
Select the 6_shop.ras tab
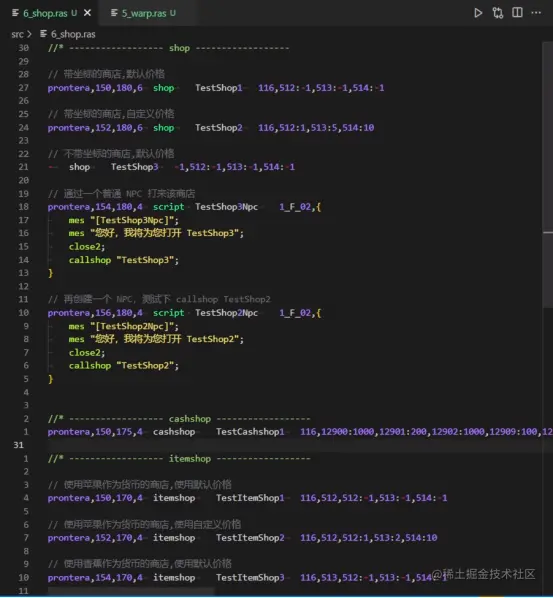pos(49,13)
